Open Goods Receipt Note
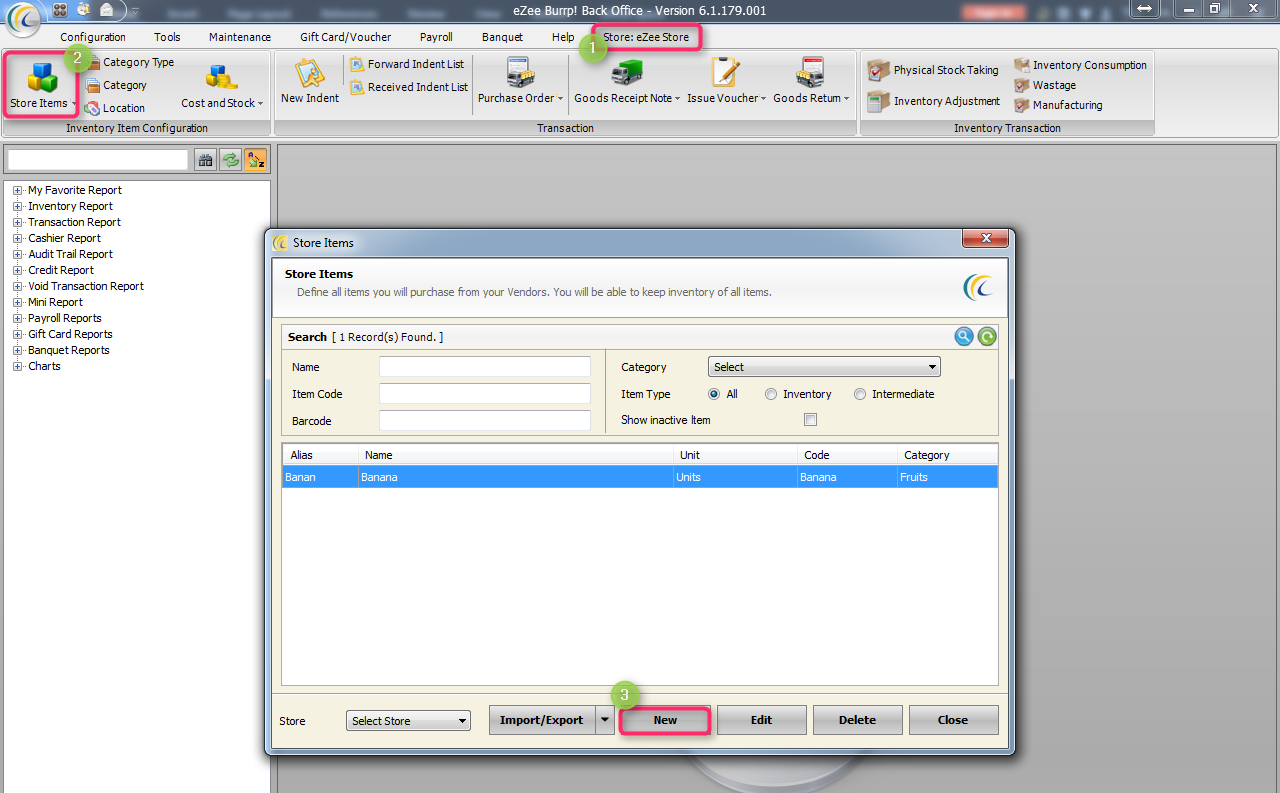 point(627,82)
